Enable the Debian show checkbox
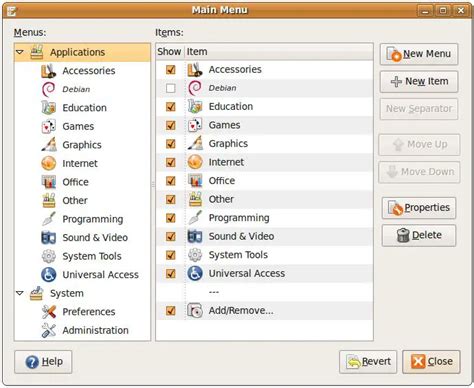474x388 pixels. (171, 88)
